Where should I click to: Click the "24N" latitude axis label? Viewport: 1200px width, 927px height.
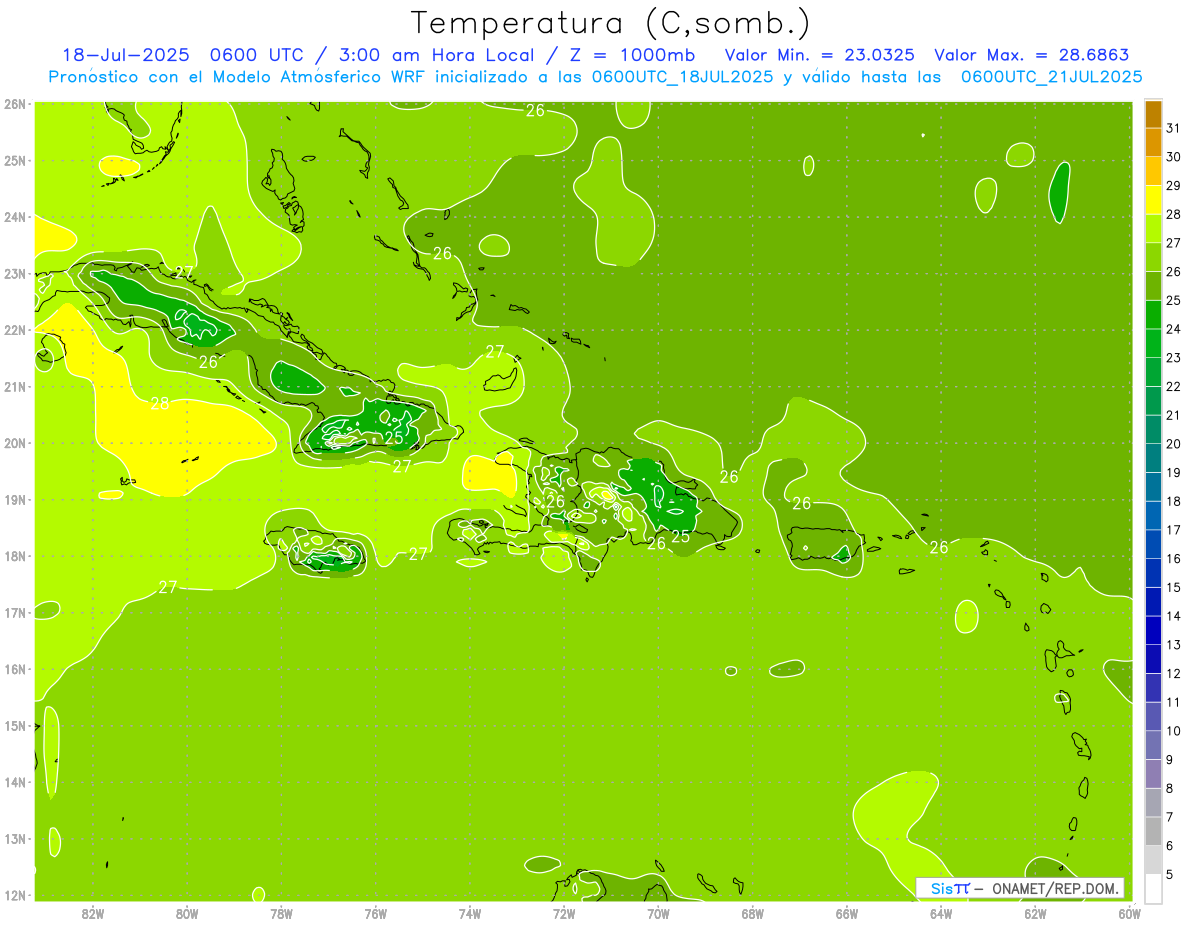pos(14,217)
